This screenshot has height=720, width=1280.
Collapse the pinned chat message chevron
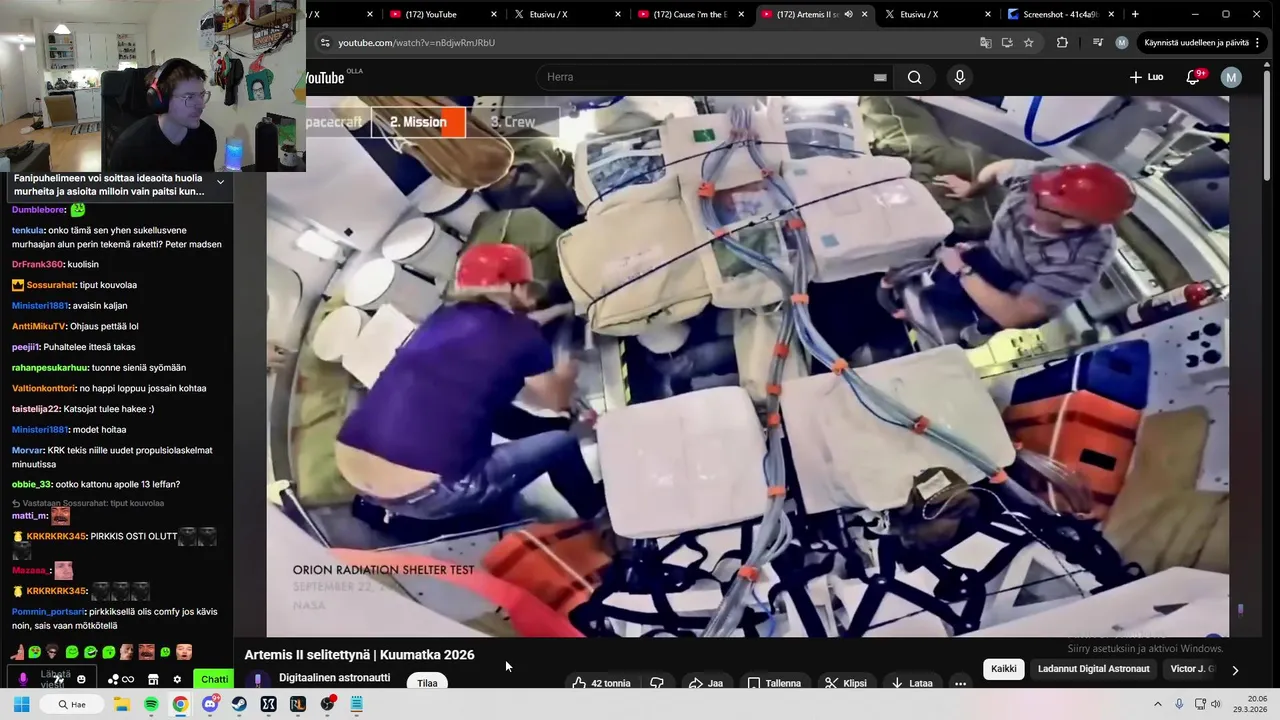coord(220,183)
